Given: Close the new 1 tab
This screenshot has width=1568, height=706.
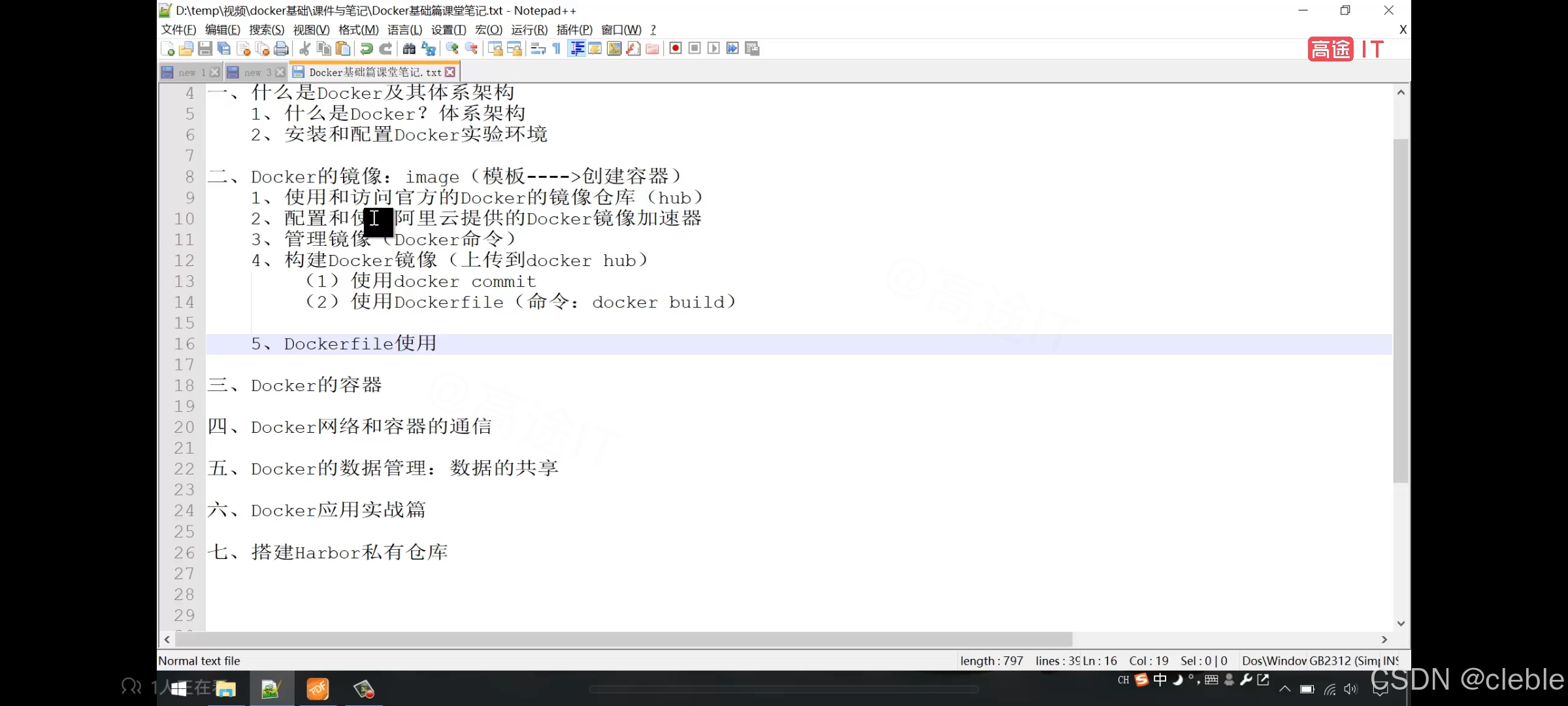Looking at the screenshot, I should 214,72.
